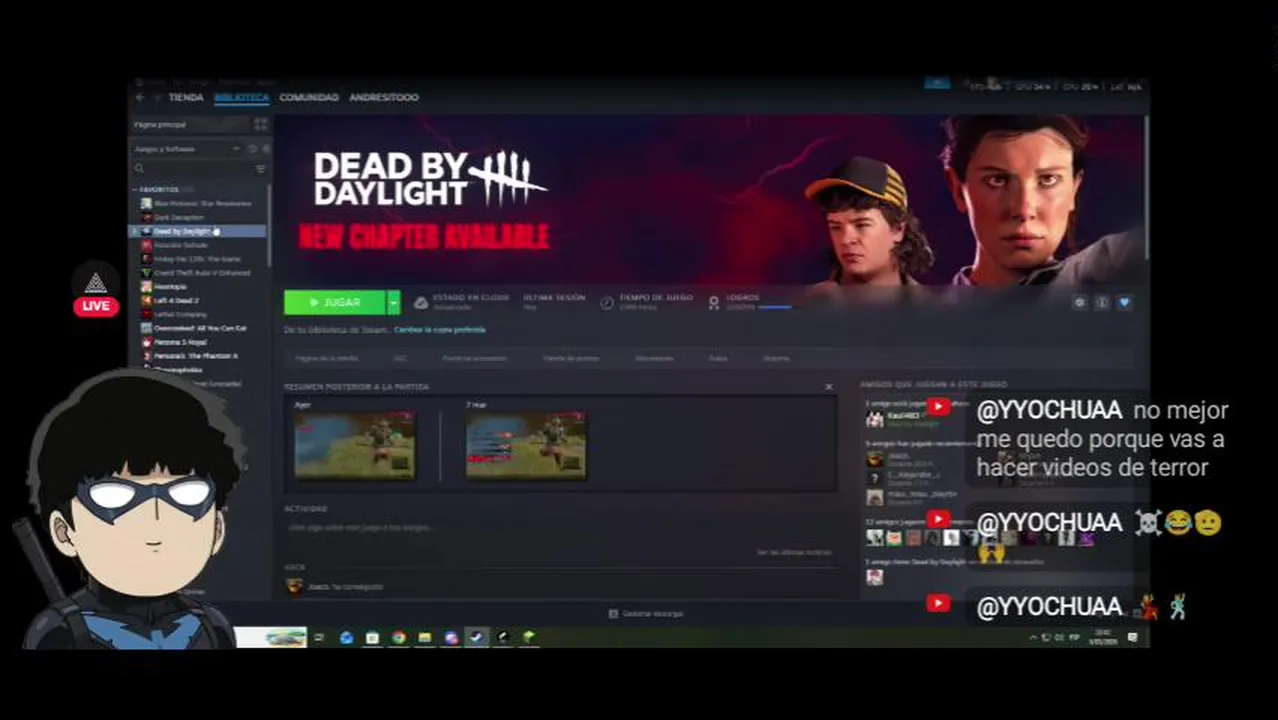This screenshot has height=720, width=1278.
Task: Select Dead by Daylight in library list
Action: pyautogui.click(x=200, y=231)
